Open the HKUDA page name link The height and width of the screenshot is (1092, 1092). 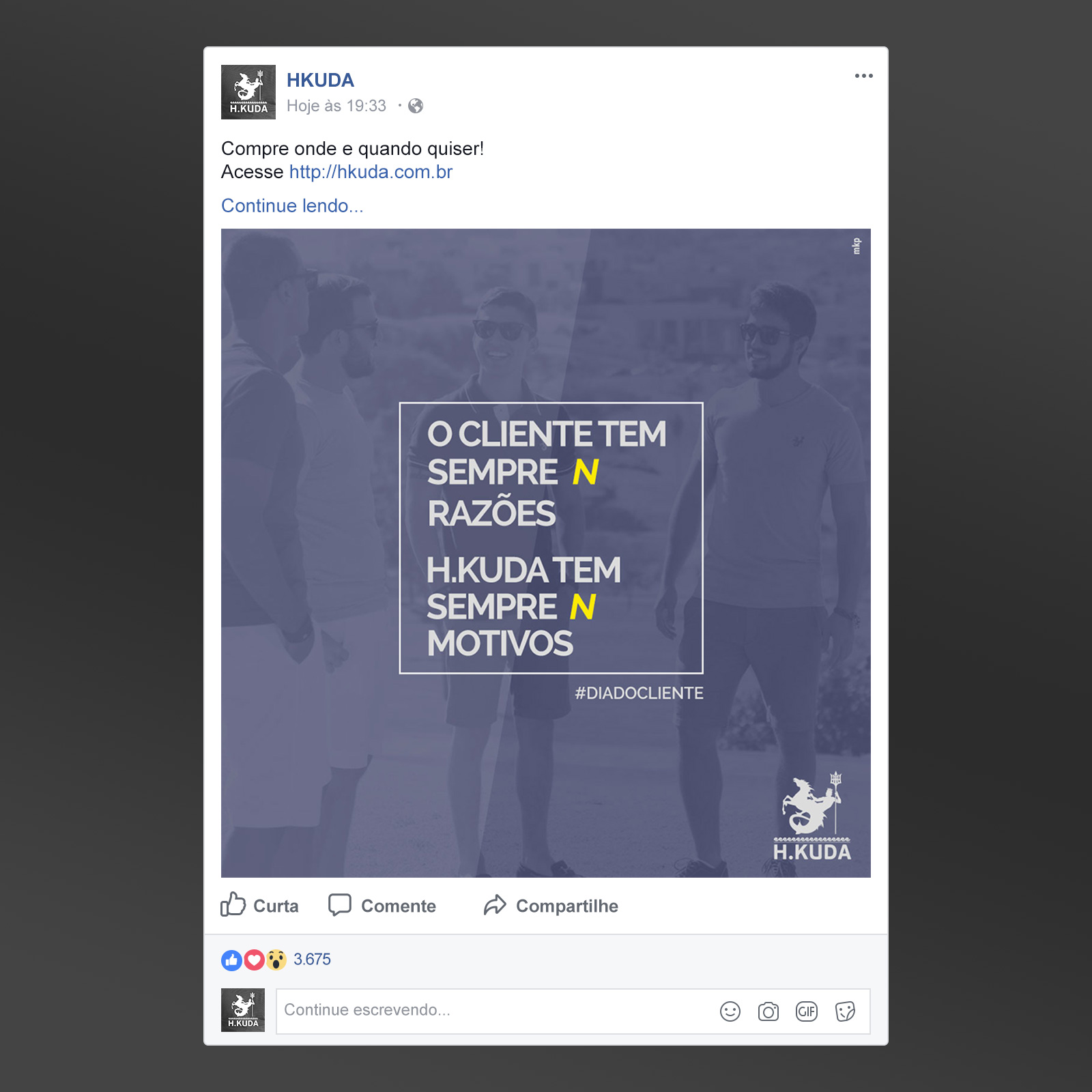click(x=320, y=81)
